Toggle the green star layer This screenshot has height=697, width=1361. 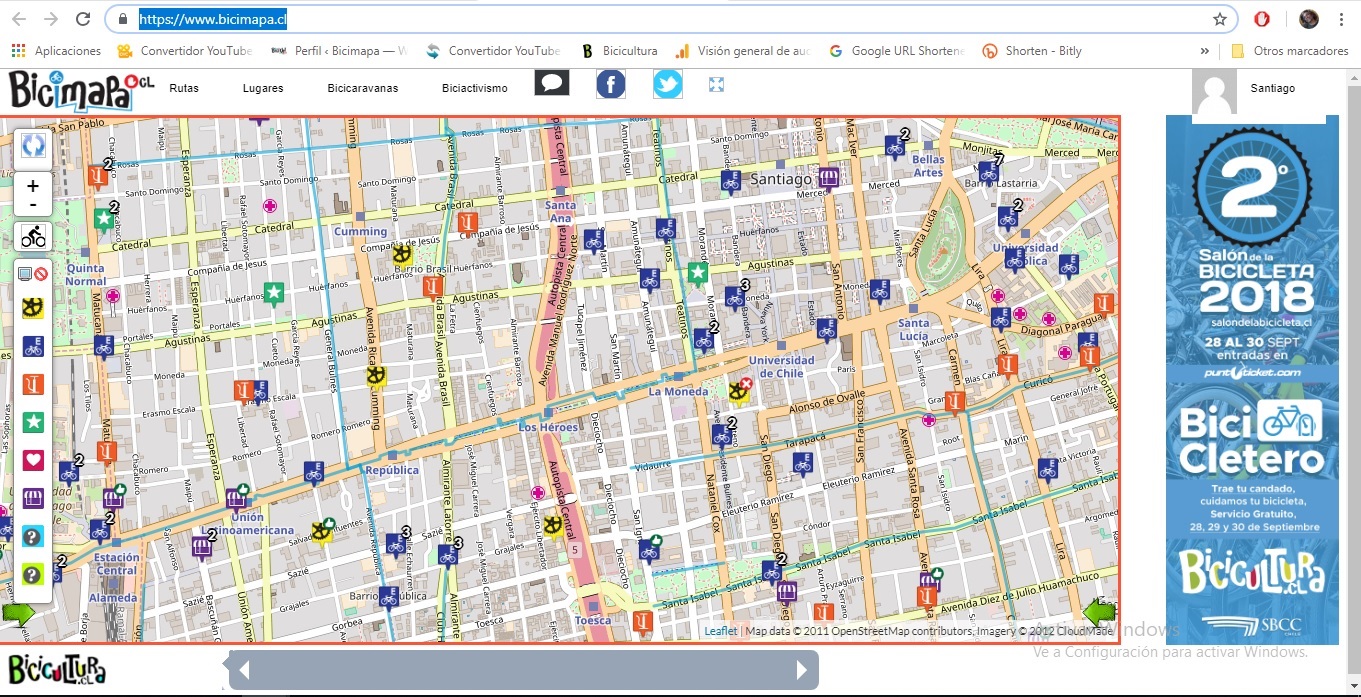(33, 422)
